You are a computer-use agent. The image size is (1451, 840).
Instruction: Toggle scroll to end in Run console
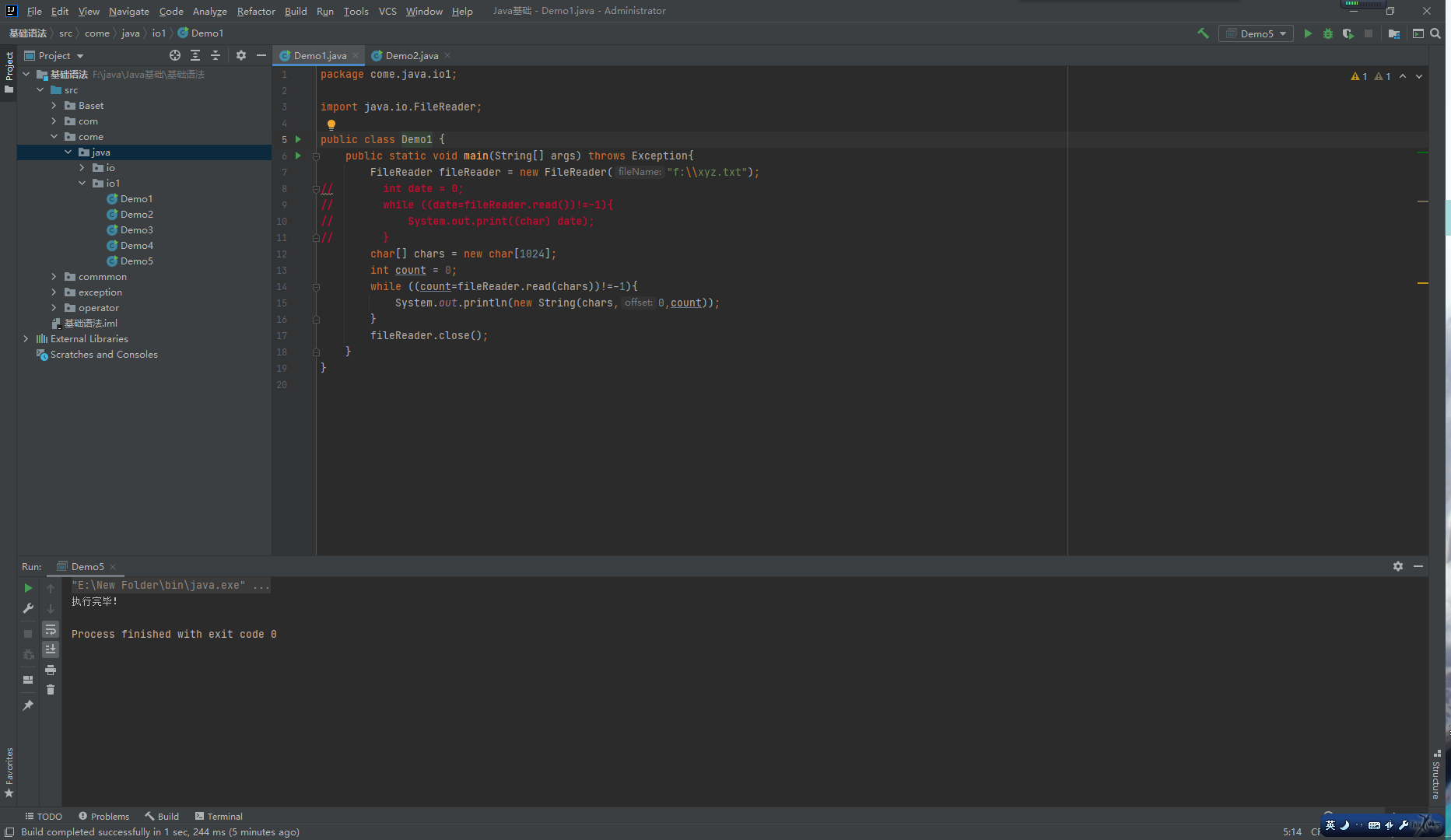click(x=51, y=649)
